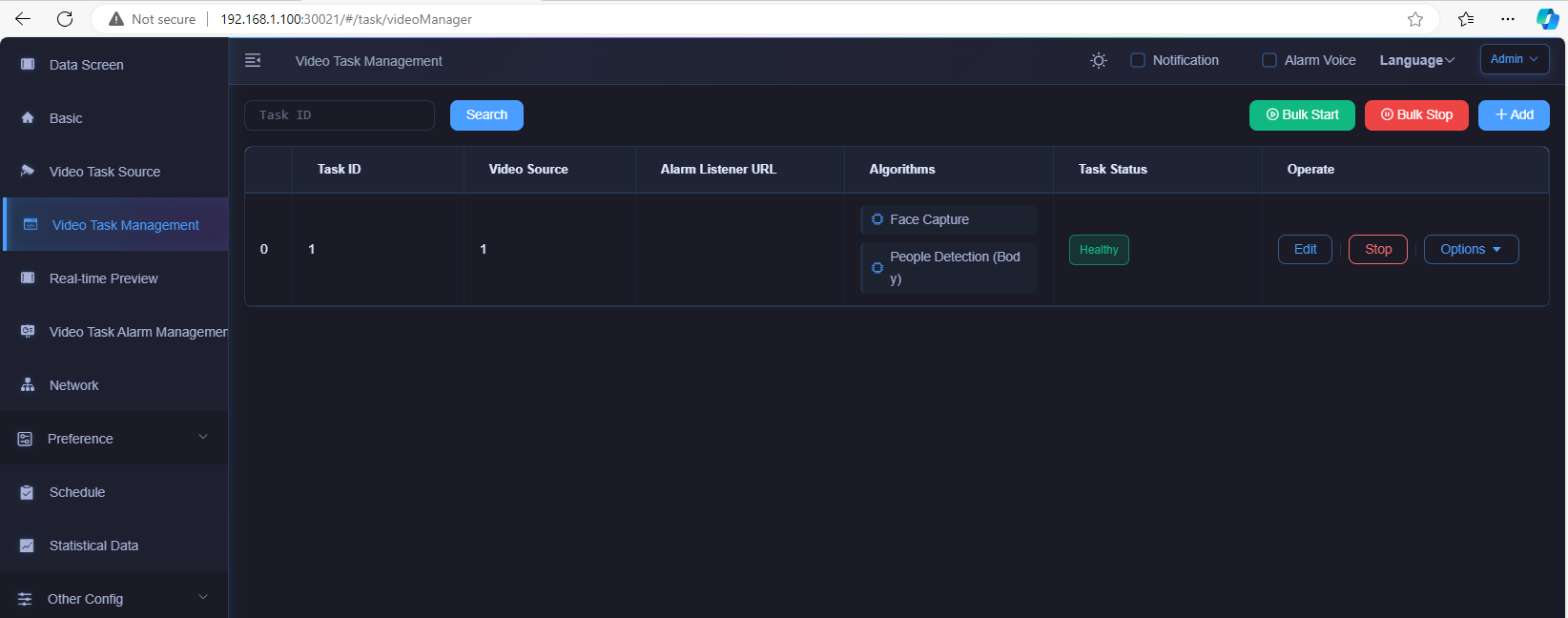The width and height of the screenshot is (1568, 618).
Task: Expand the Options dropdown for task 1
Action: pyautogui.click(x=1471, y=249)
